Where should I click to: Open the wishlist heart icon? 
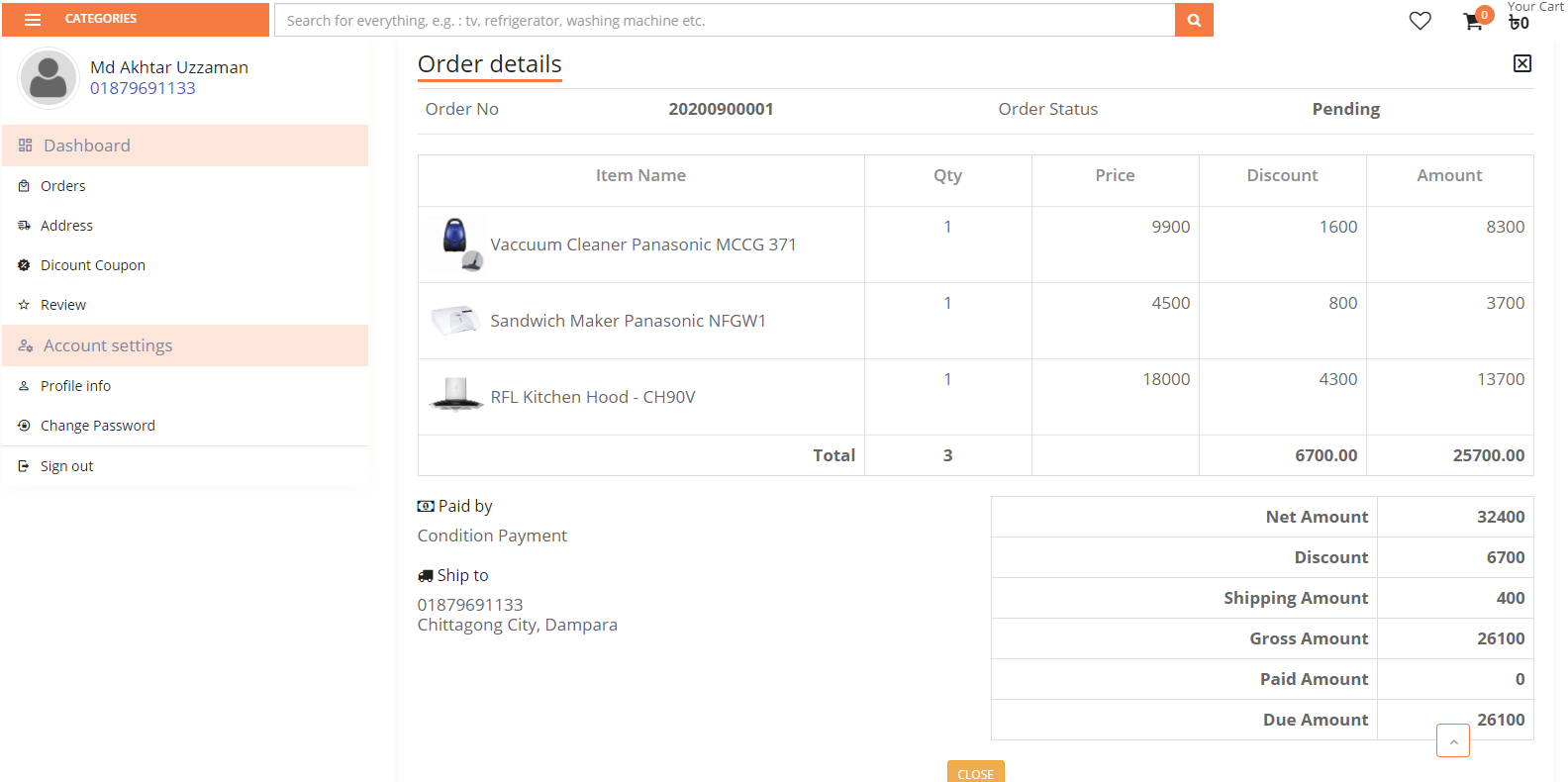[1420, 21]
